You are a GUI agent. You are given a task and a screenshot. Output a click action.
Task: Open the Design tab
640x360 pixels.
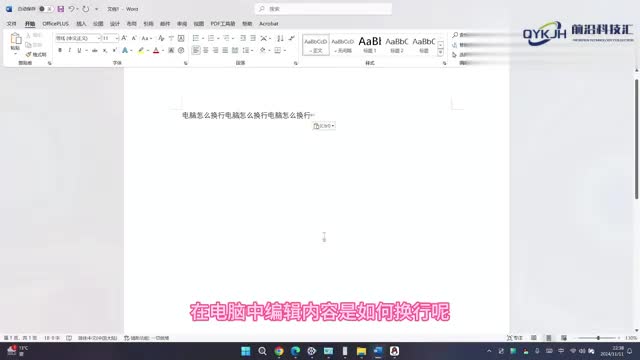(115, 24)
